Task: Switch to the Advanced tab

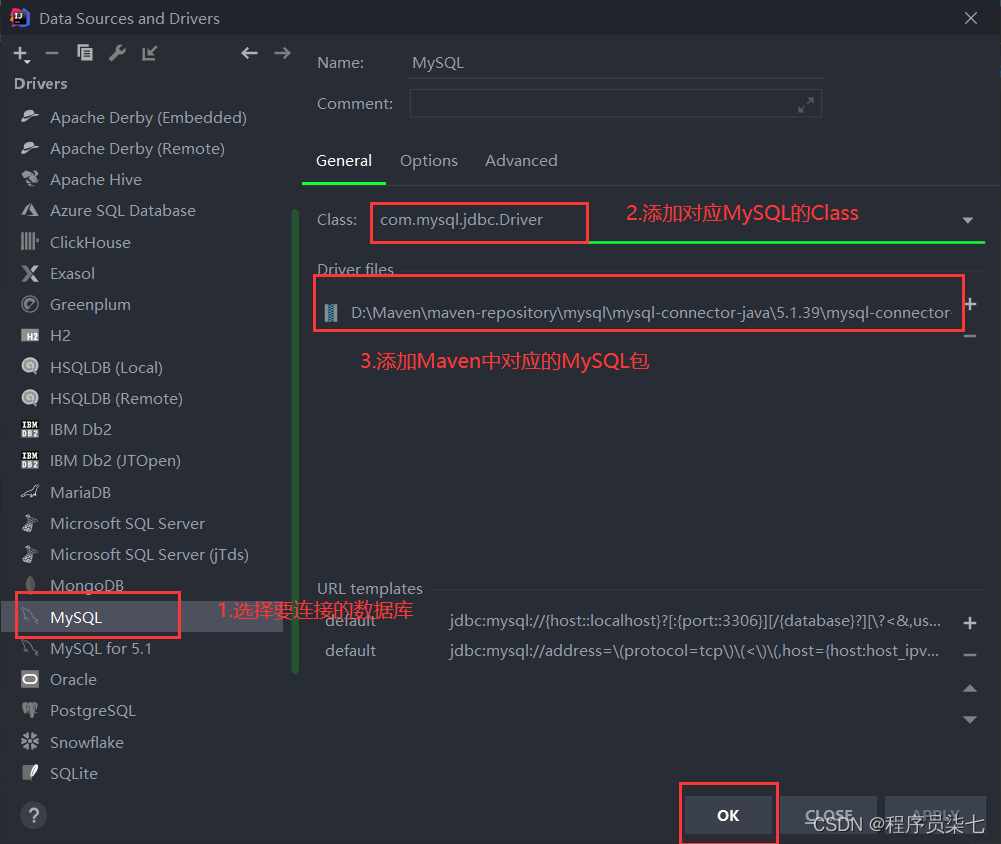Action: pos(521,161)
